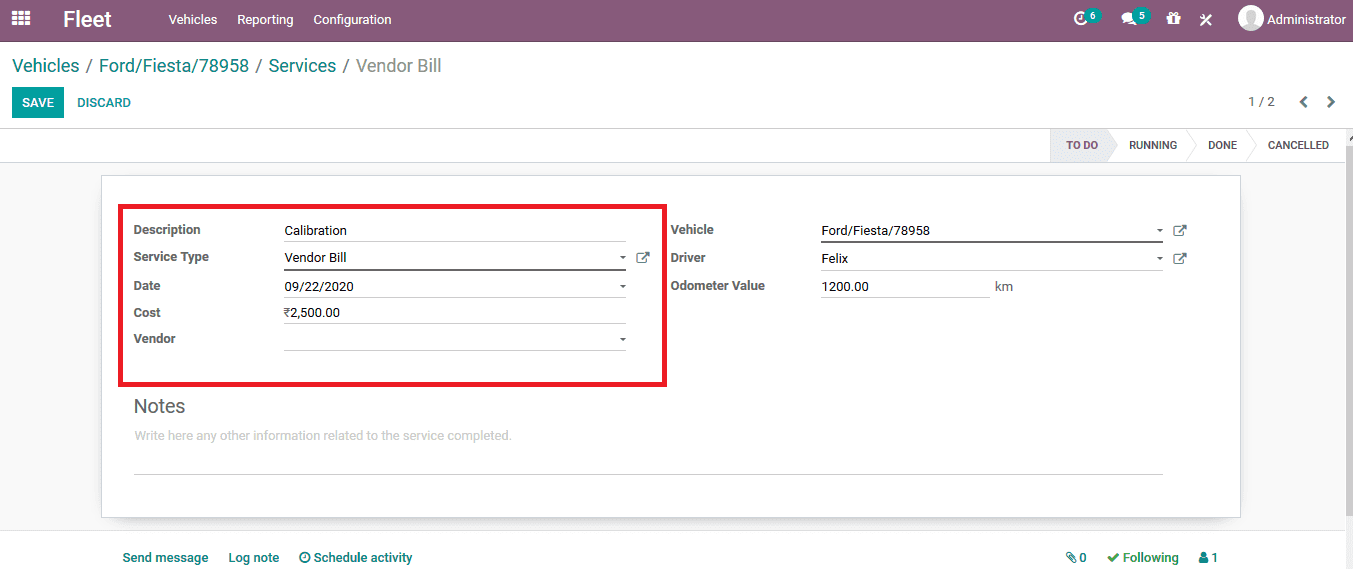Set status to Done
The height and width of the screenshot is (569, 1353).
click(x=1222, y=145)
